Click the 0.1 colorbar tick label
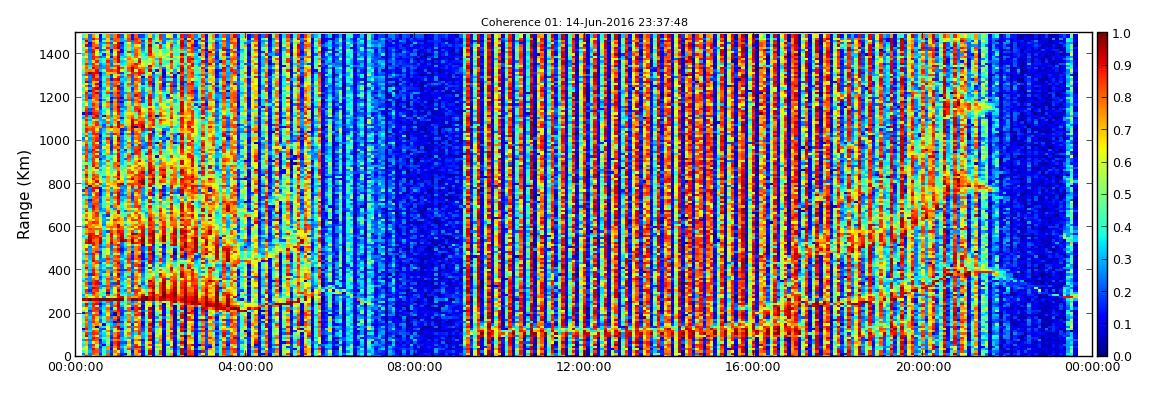Viewport: 1150px width, 407px height. (x=1121, y=324)
